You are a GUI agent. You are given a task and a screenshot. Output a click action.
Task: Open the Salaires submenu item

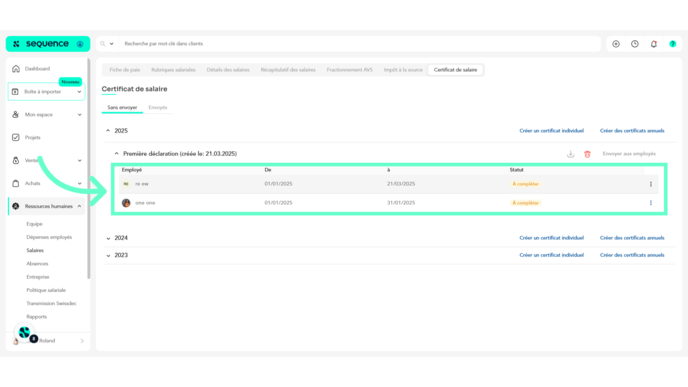point(35,251)
